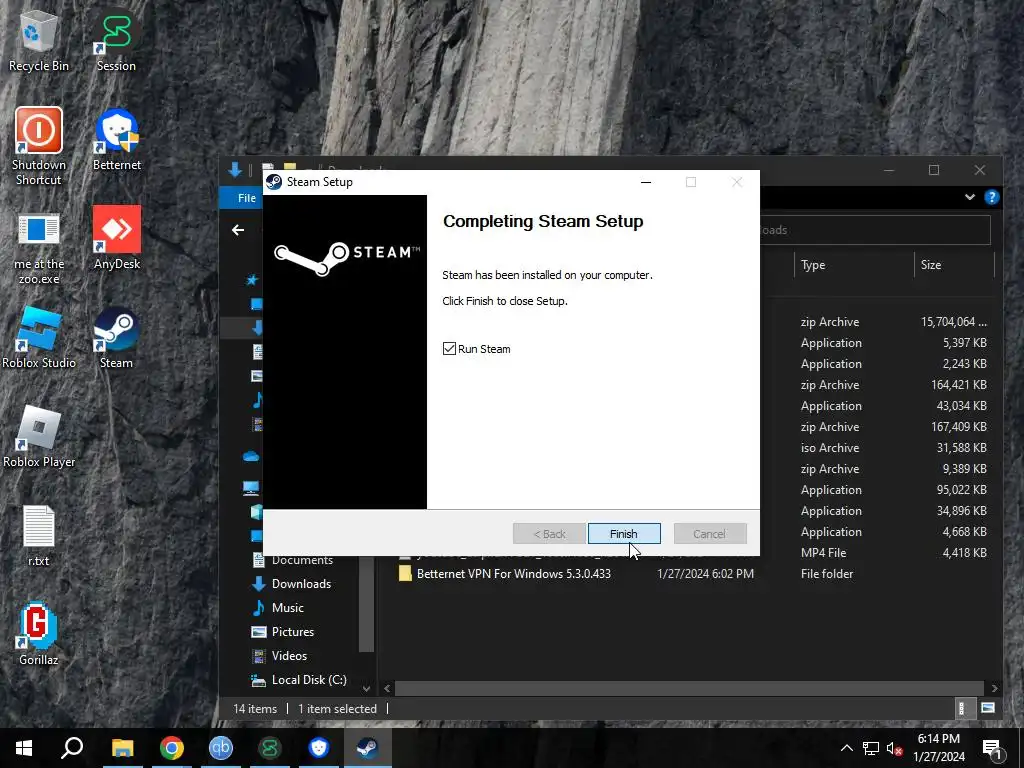Expand the Explorer ribbon chevron
Screen dimensions: 1024x768
click(x=970, y=197)
